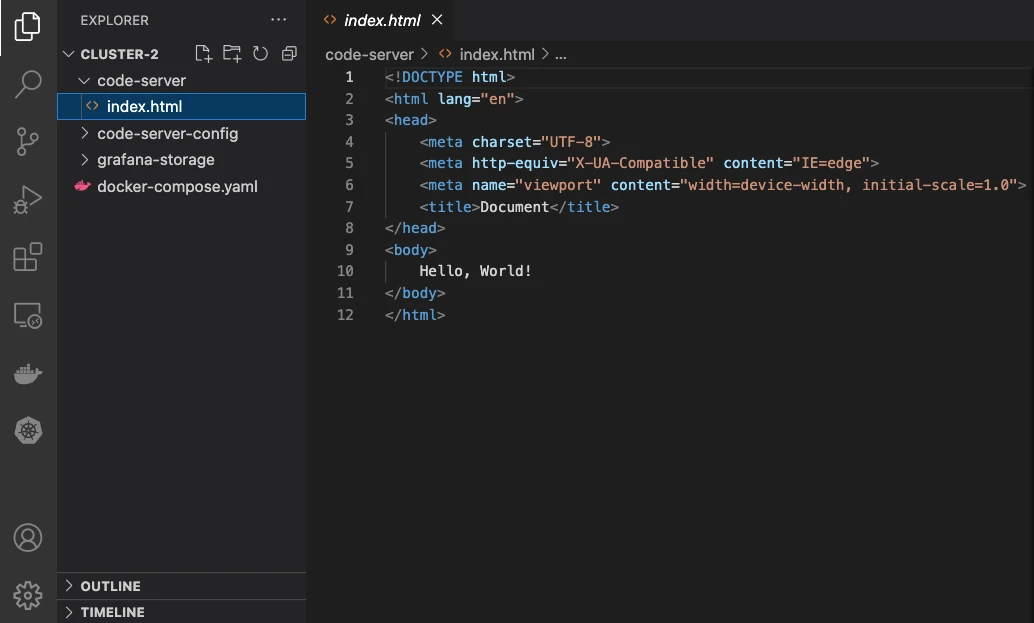Open the Source Control view

(27, 141)
